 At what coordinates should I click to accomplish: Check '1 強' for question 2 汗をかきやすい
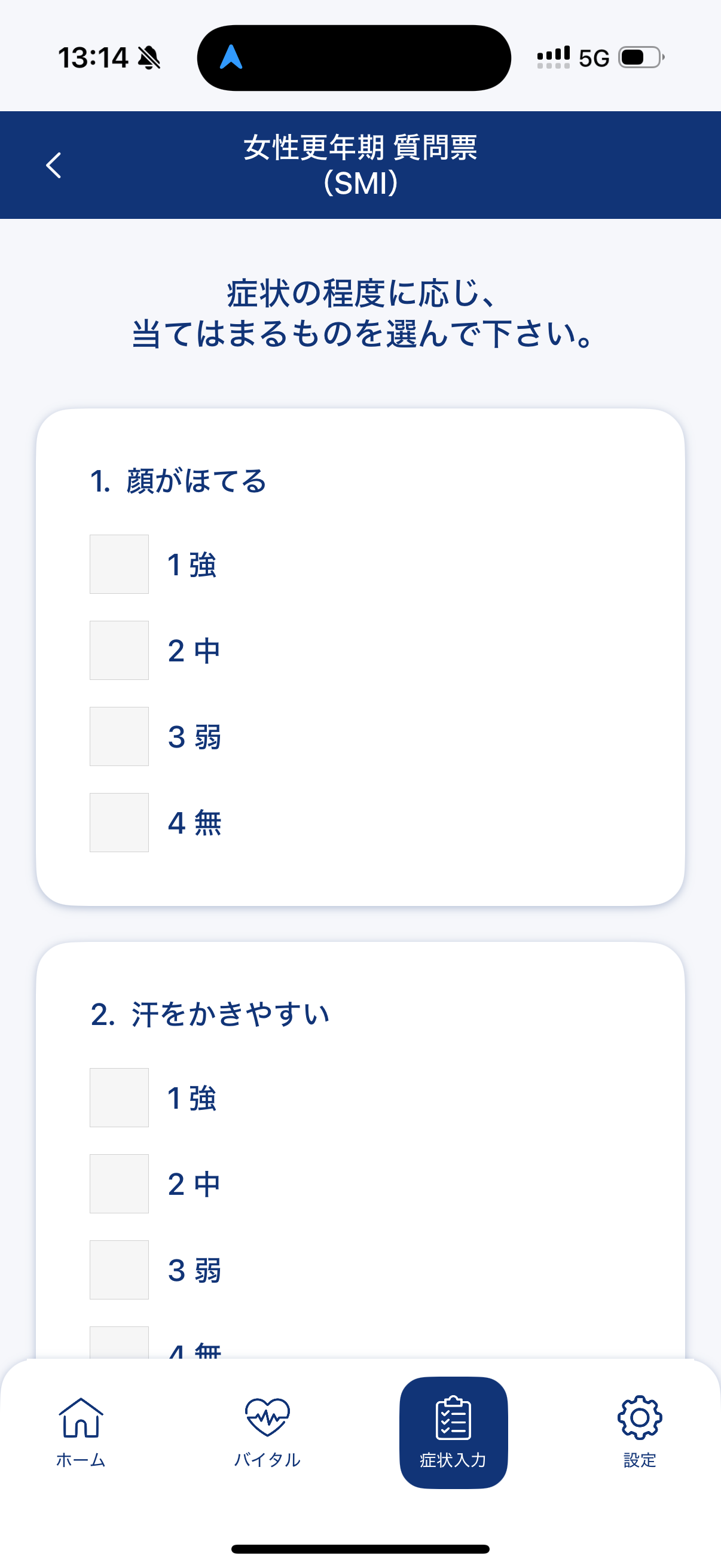pos(119,1097)
